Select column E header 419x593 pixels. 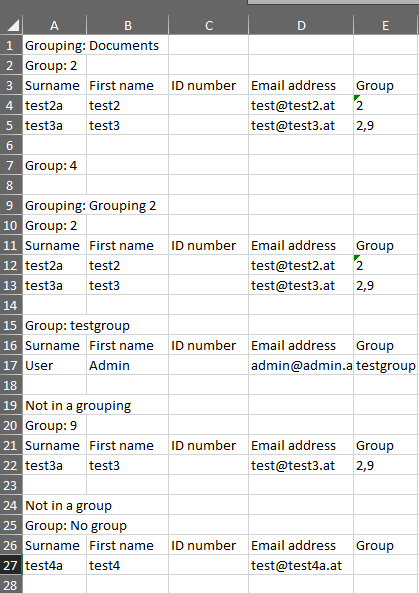(386, 25)
